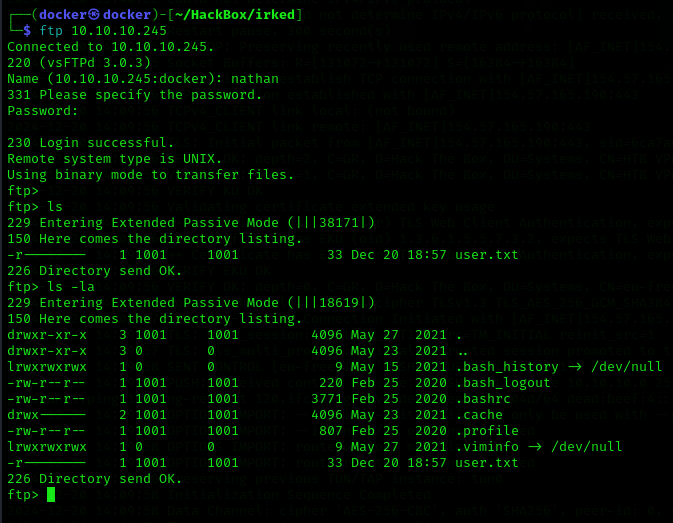Click the .bashrc file name
Viewport: 673px width, 523px height.
[x=483, y=399]
